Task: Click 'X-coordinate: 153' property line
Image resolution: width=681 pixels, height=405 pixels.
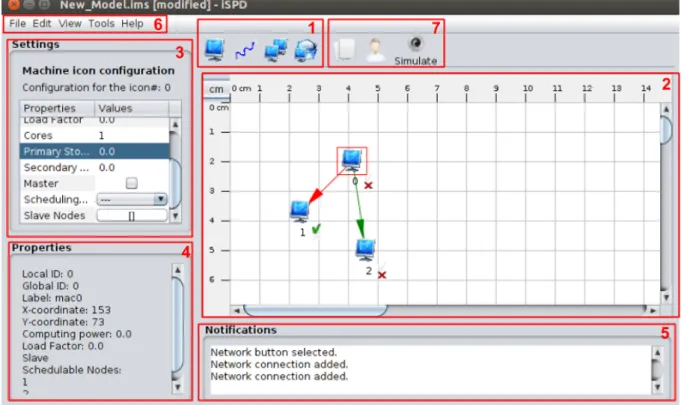Action: pyautogui.click(x=66, y=310)
